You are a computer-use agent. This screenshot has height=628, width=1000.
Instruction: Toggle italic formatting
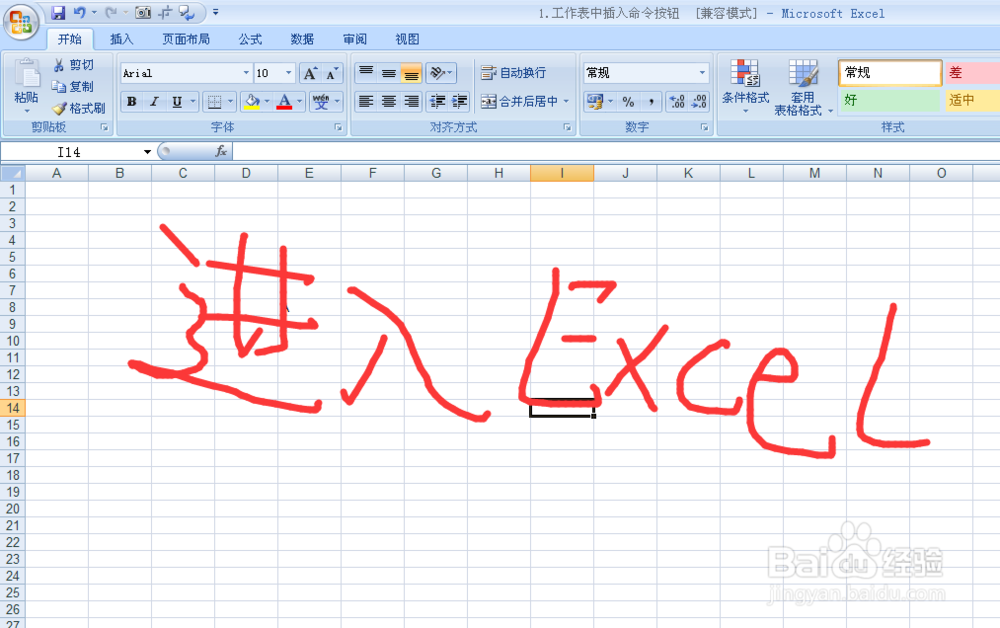[x=154, y=101]
